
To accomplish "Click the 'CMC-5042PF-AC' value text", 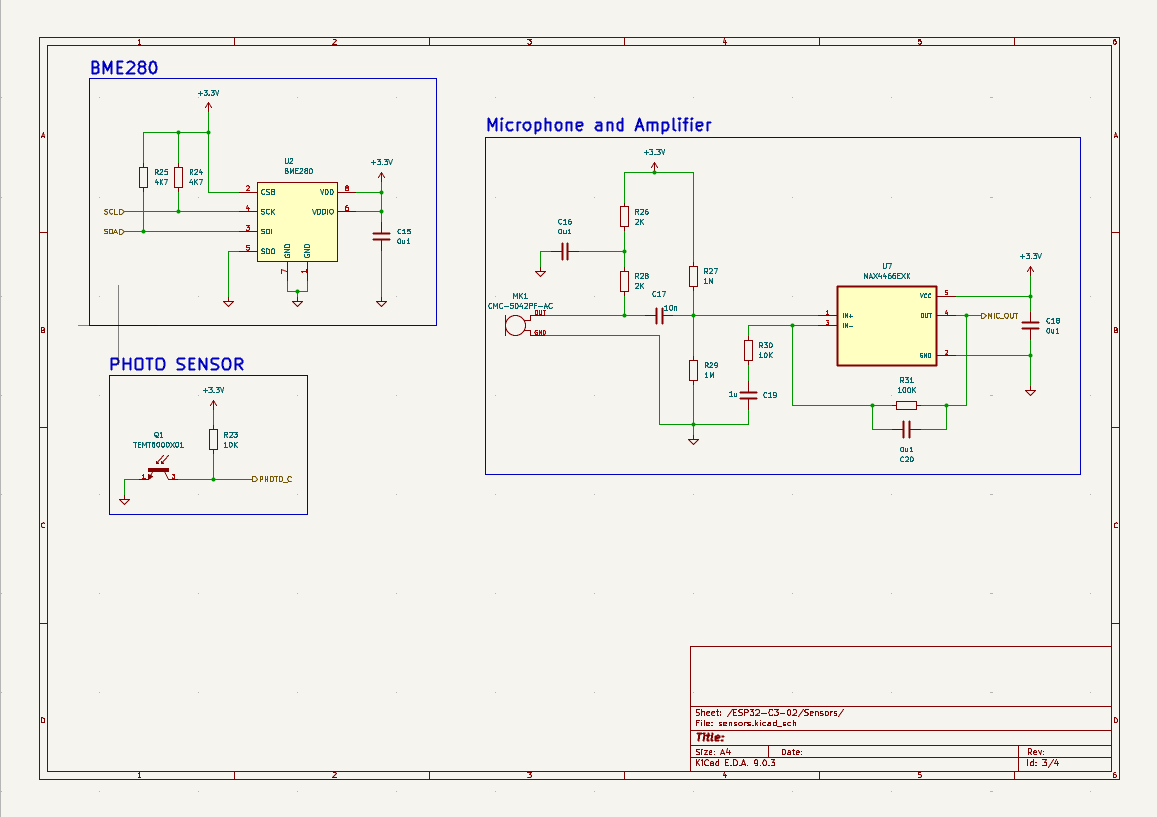I will tap(520, 306).
